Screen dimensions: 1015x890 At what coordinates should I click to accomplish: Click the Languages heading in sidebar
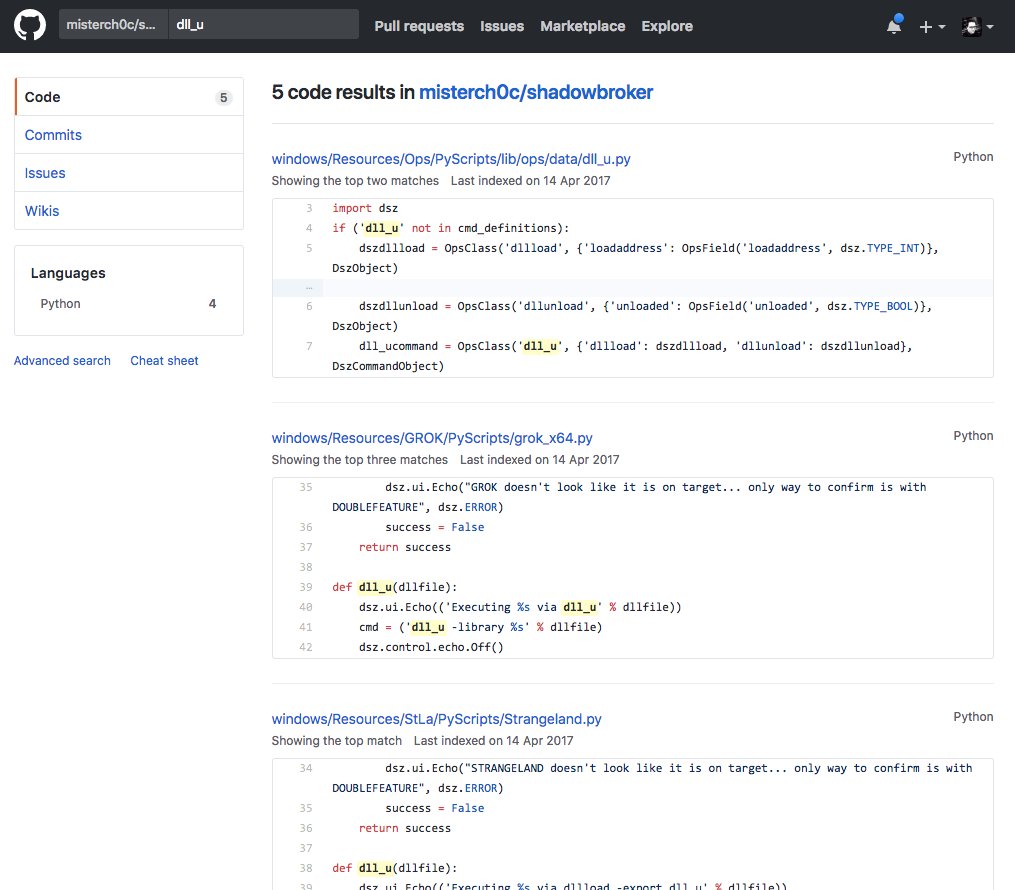pyautogui.click(x=68, y=273)
